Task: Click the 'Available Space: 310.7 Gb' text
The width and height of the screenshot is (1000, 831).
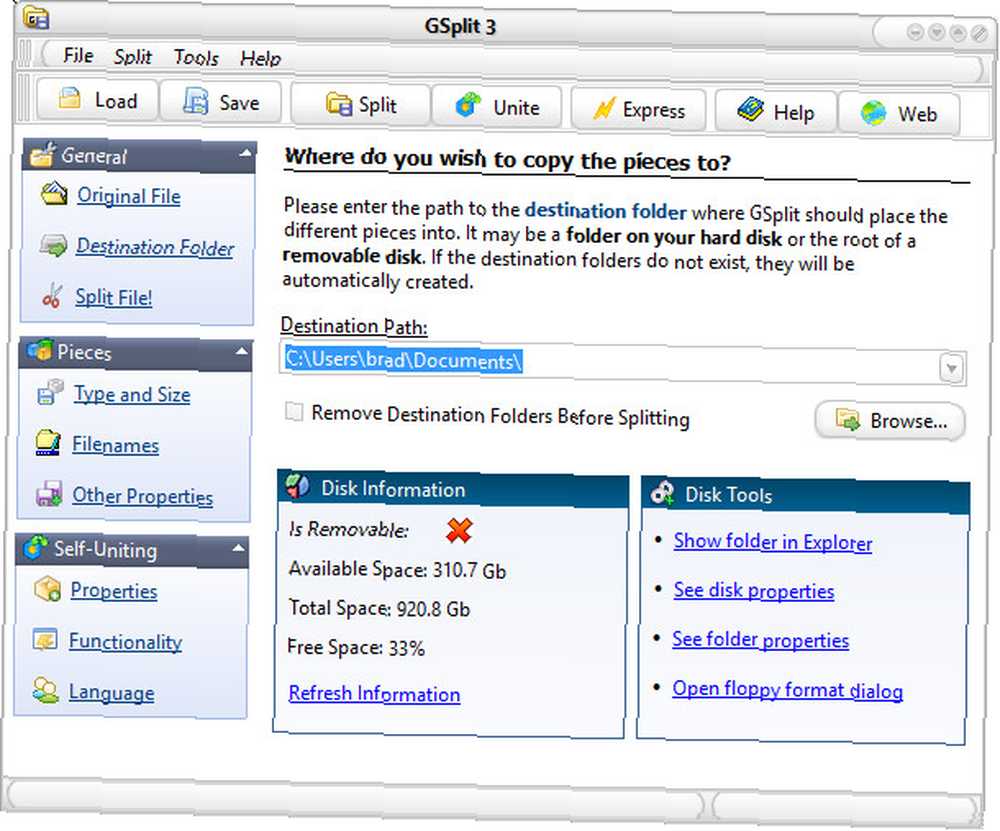Action: click(397, 569)
